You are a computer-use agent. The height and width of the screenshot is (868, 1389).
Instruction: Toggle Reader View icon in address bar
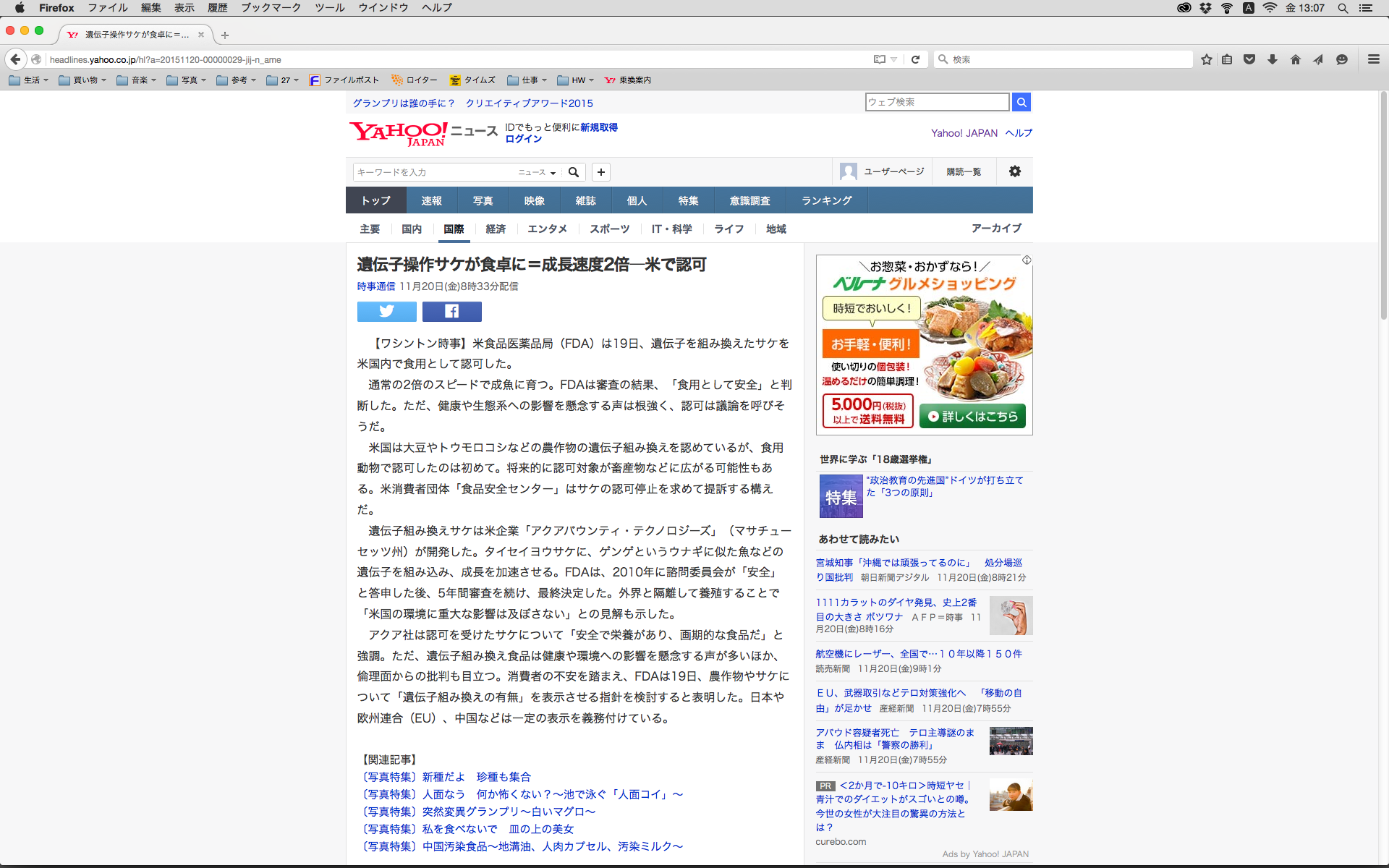pos(880,59)
